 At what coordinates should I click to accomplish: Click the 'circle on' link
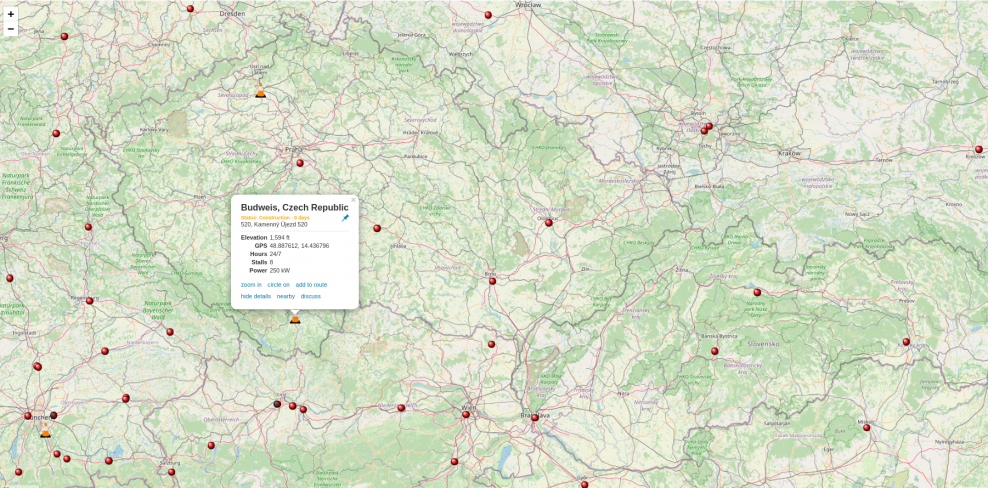278,285
